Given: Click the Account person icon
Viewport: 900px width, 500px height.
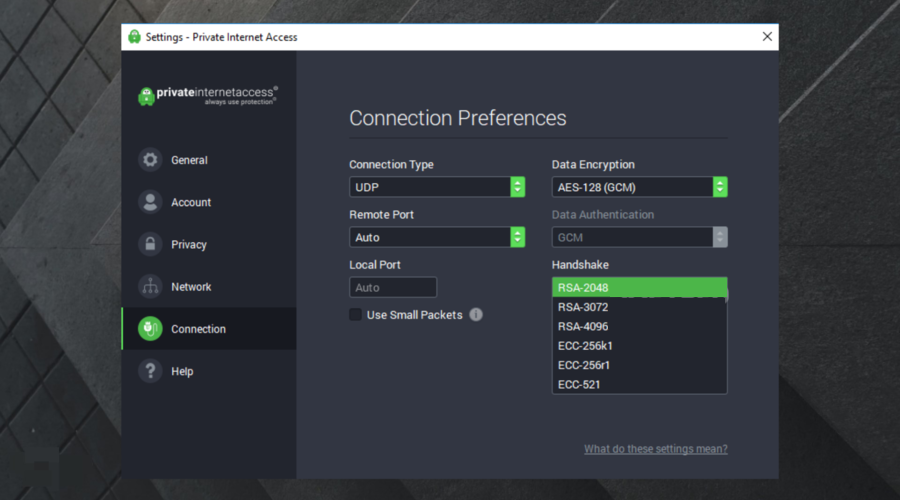Looking at the screenshot, I should [x=150, y=202].
